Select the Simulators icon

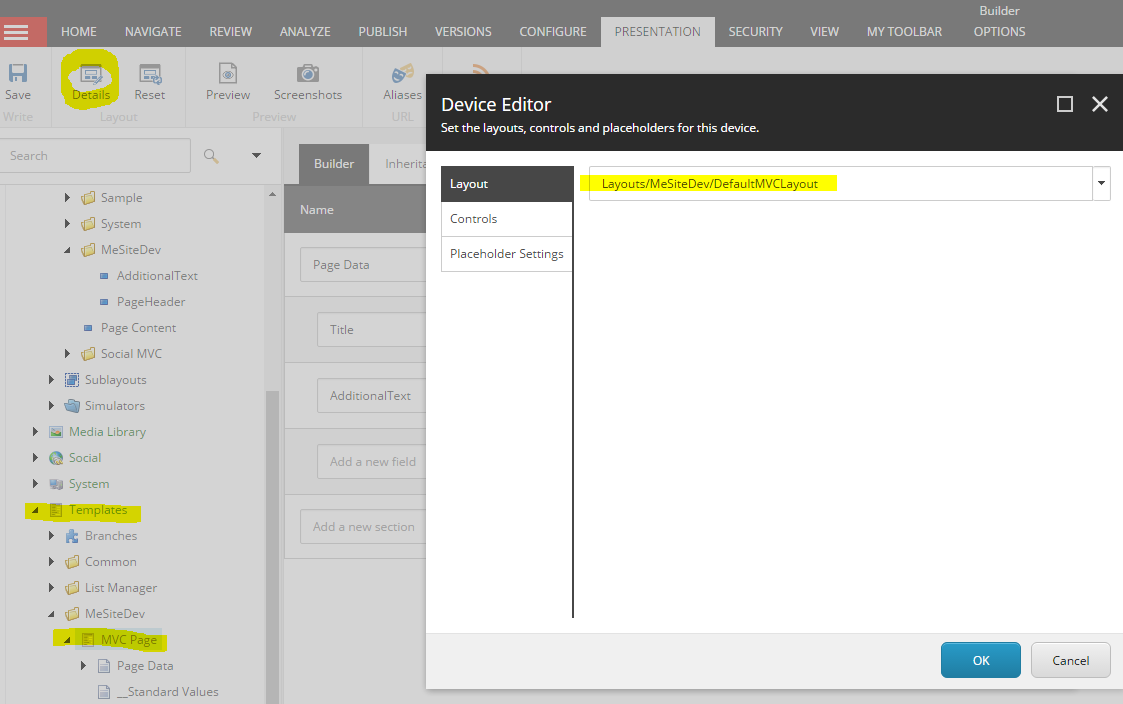click(x=72, y=405)
